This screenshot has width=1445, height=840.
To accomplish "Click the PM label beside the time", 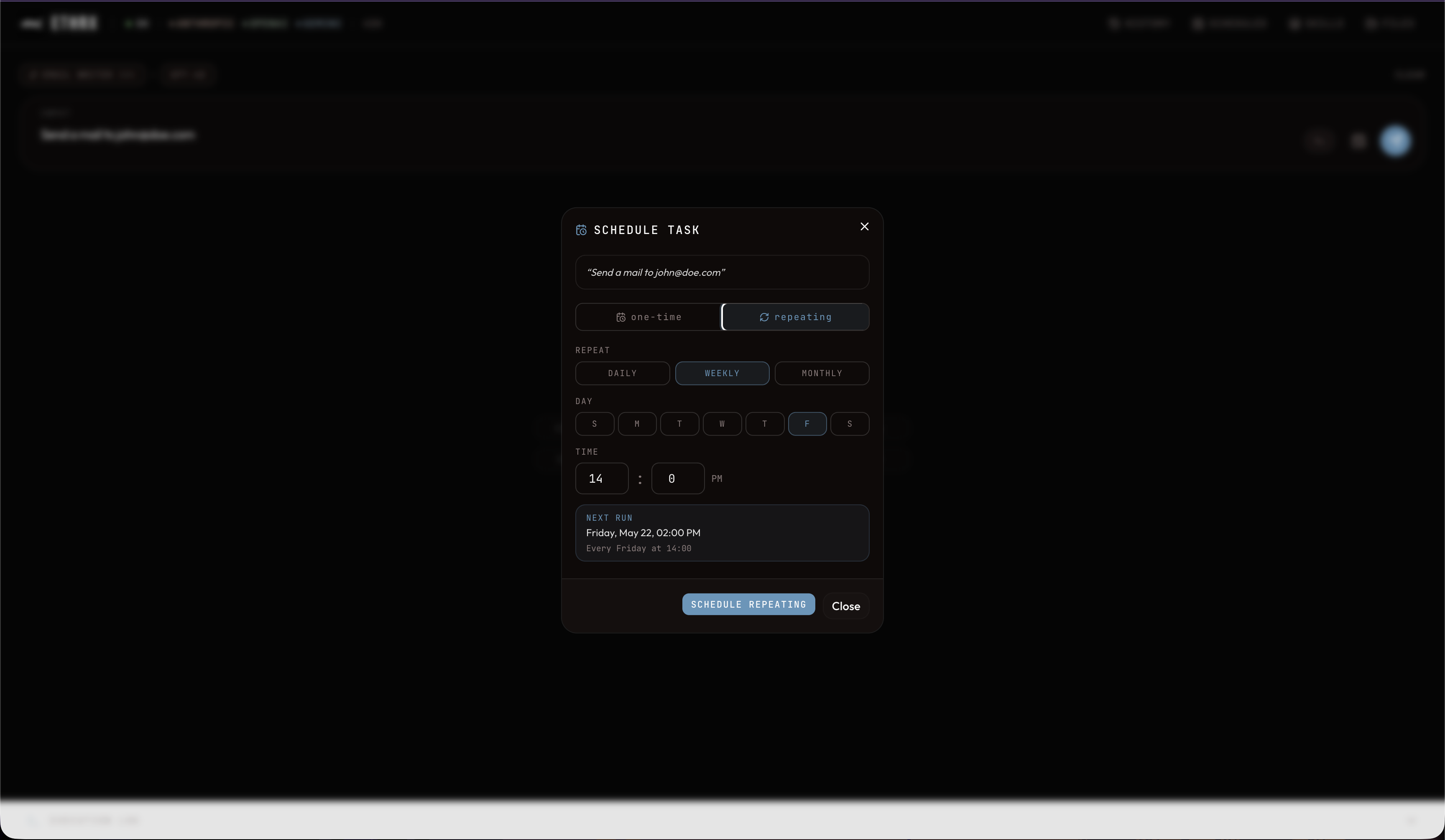I will point(717,479).
